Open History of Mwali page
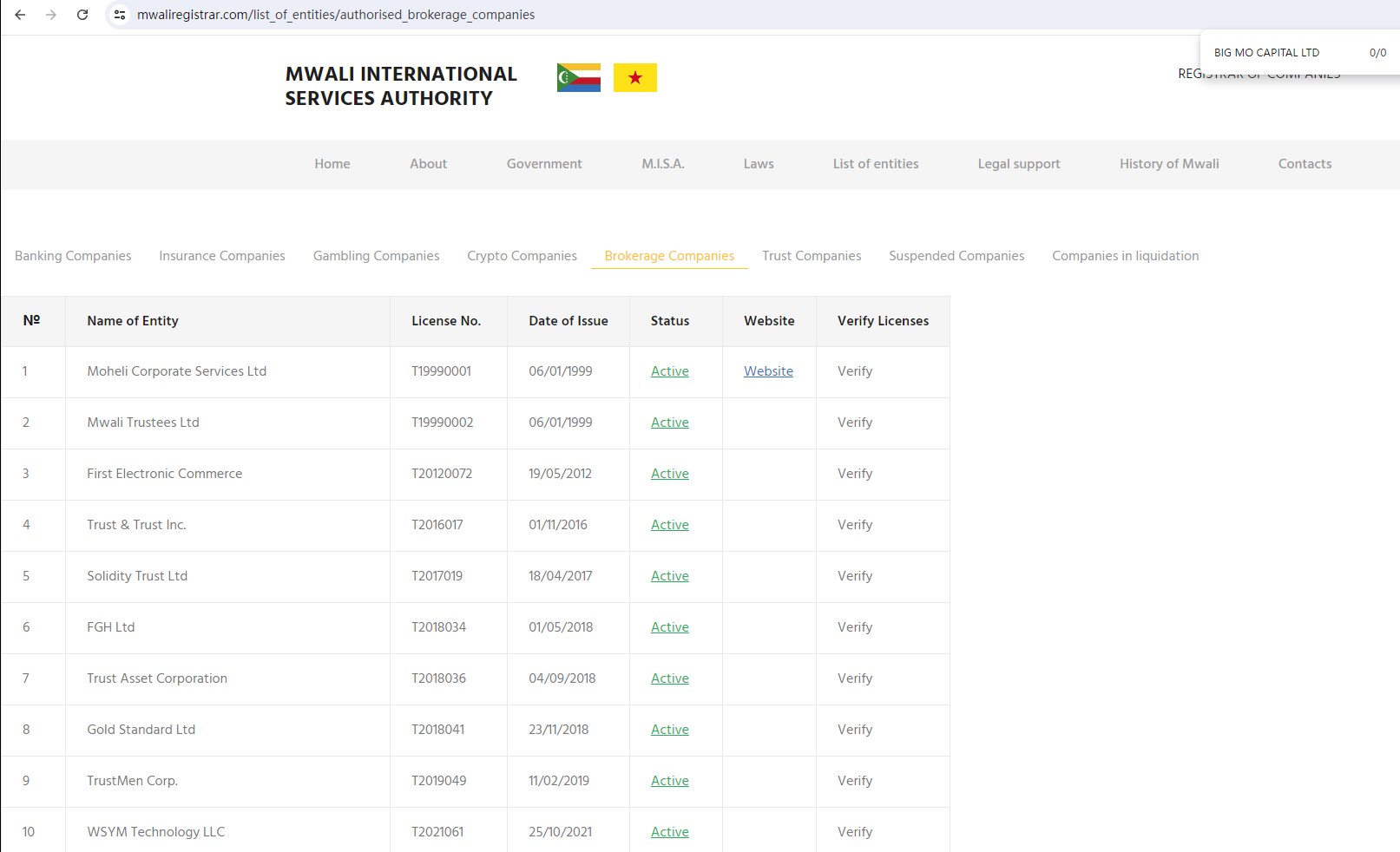The width and height of the screenshot is (1400, 852). click(1168, 164)
